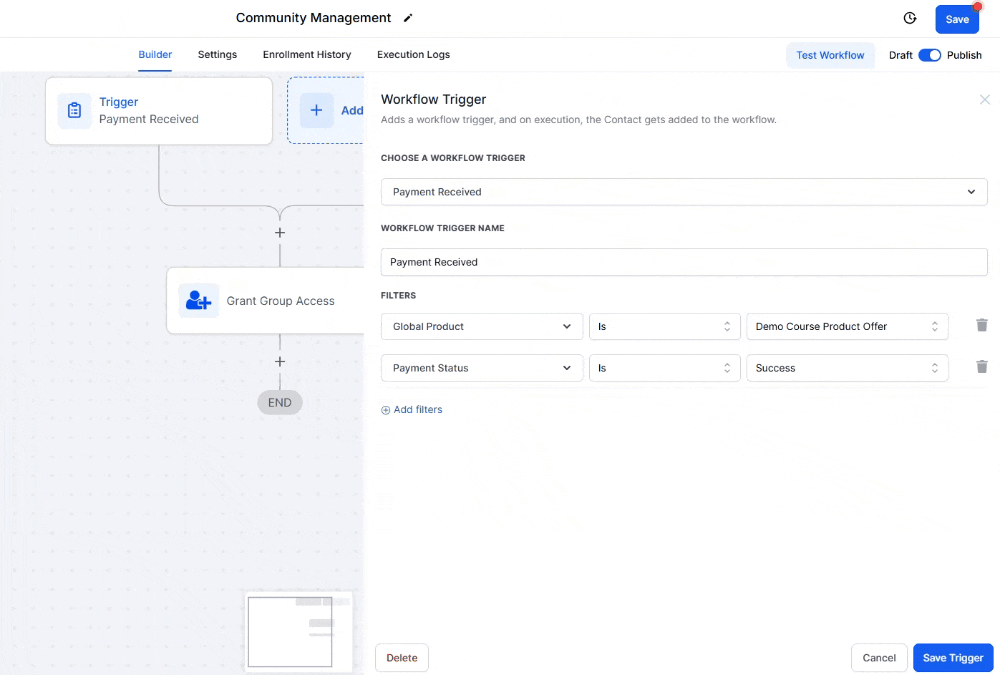Switch to the Settings tab
The height and width of the screenshot is (675, 1000).
click(217, 55)
